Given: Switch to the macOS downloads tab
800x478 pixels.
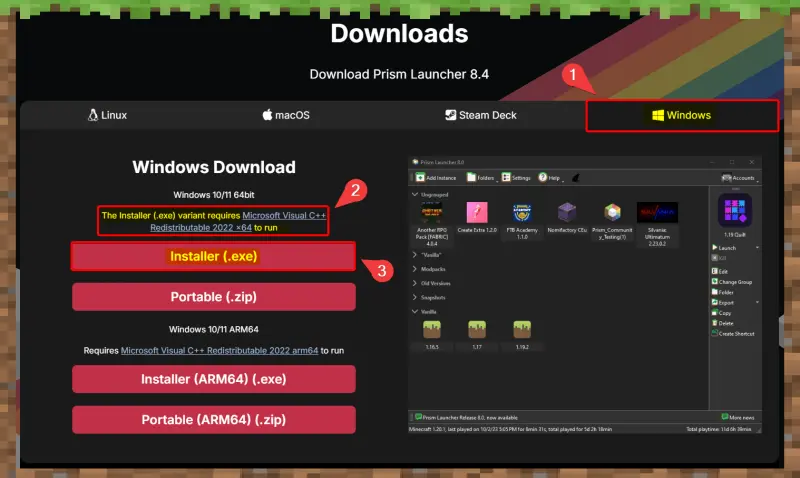Looking at the screenshot, I should (x=286, y=115).
